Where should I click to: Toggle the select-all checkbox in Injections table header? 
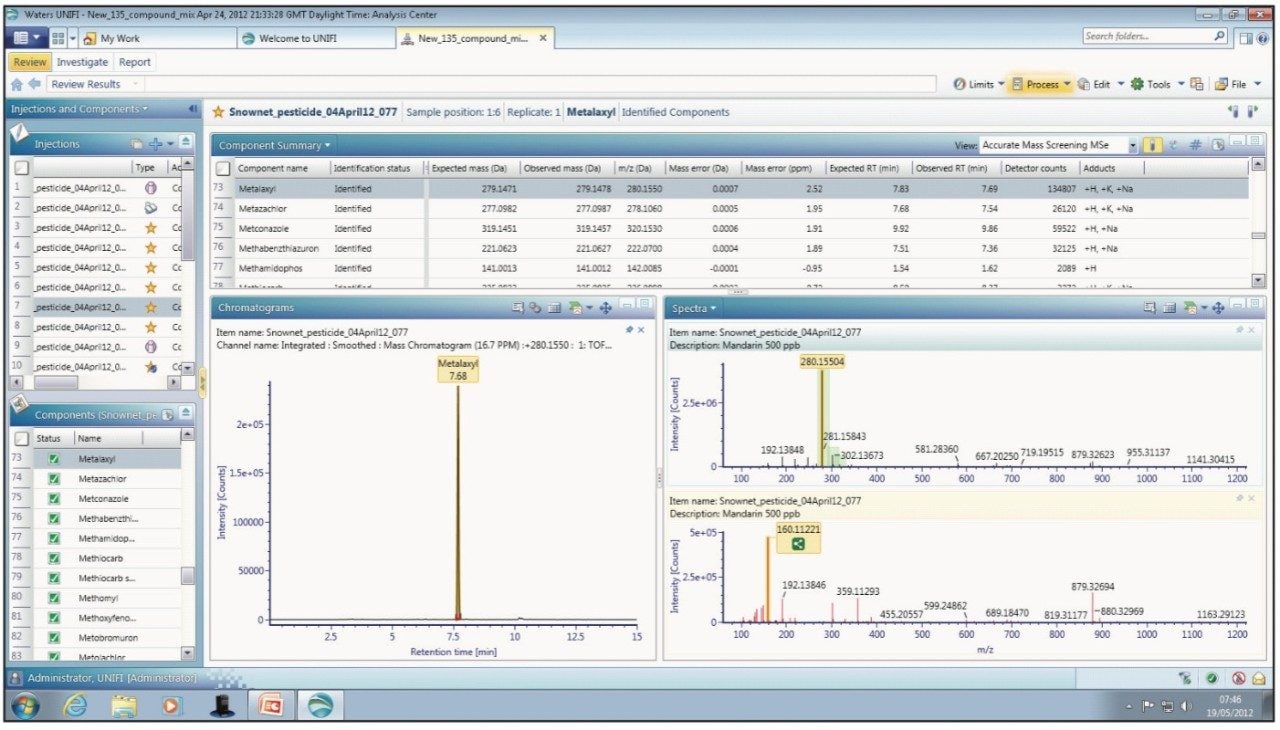21,167
